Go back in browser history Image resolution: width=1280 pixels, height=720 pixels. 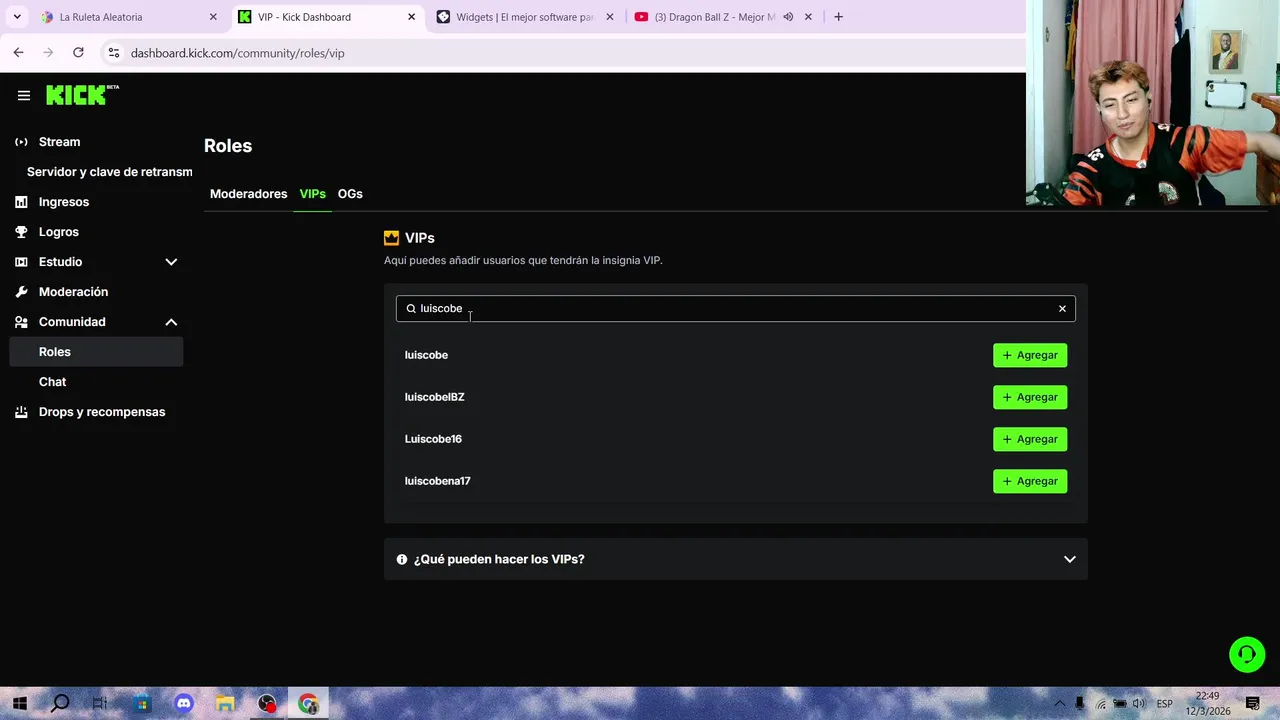[x=18, y=52]
